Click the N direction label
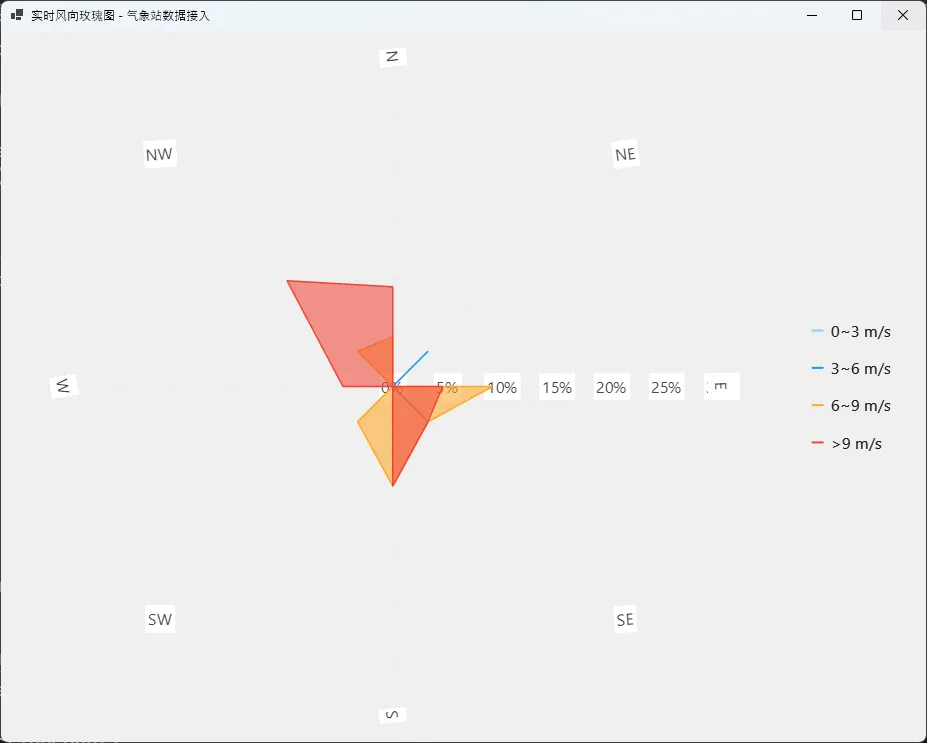The image size is (927, 743). tap(393, 57)
